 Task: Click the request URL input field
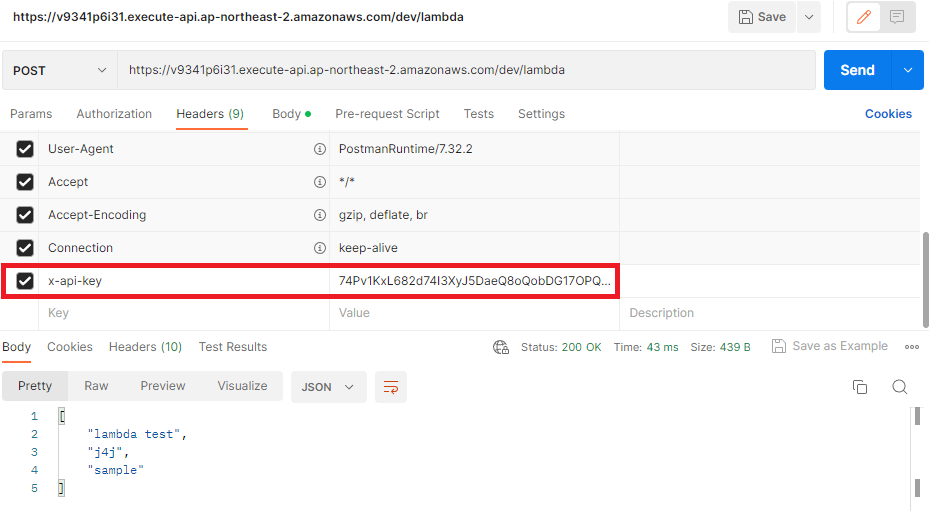(466, 70)
